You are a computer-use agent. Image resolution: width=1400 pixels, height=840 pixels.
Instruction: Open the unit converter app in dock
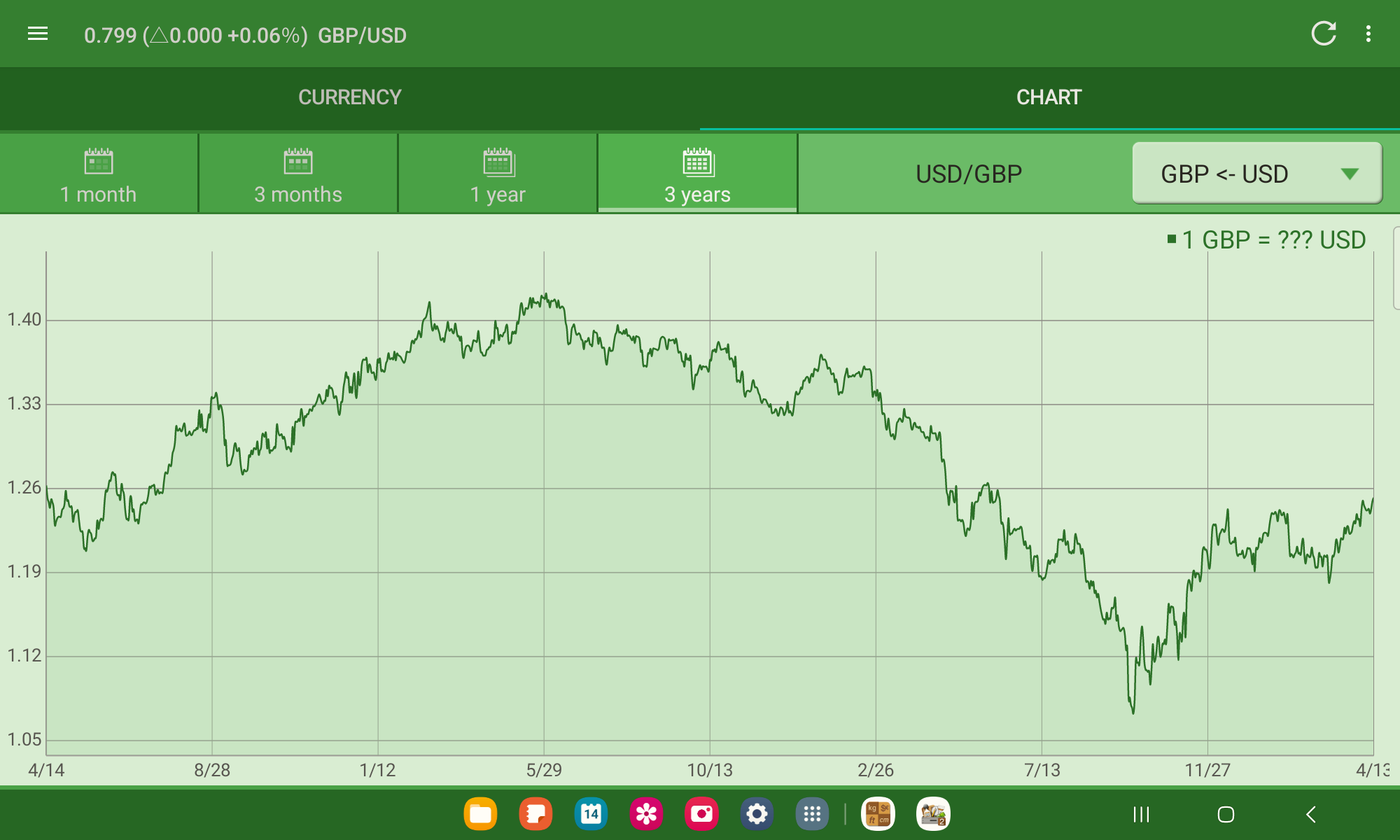[878, 814]
